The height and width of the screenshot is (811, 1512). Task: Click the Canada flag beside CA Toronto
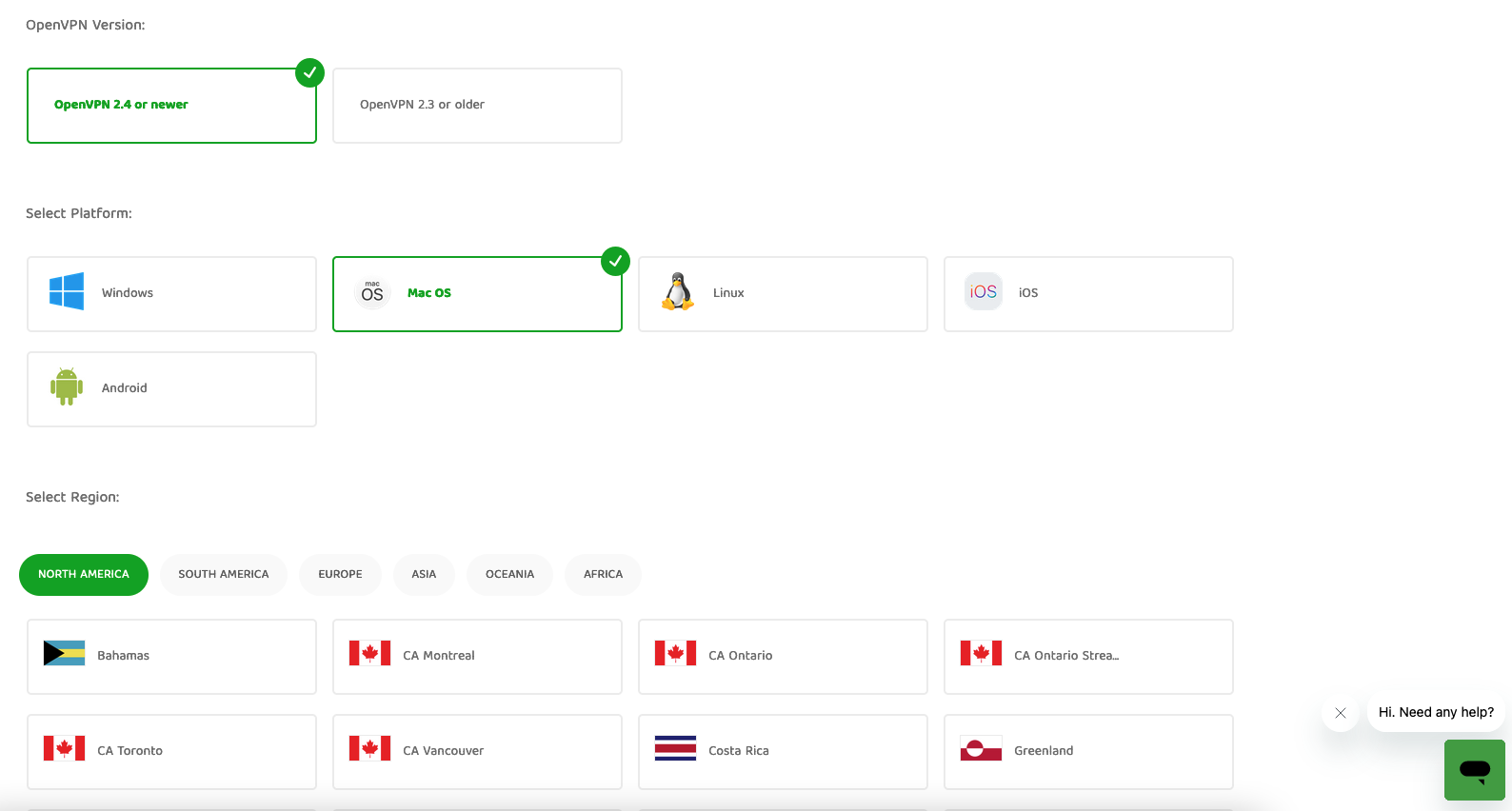[x=64, y=748]
